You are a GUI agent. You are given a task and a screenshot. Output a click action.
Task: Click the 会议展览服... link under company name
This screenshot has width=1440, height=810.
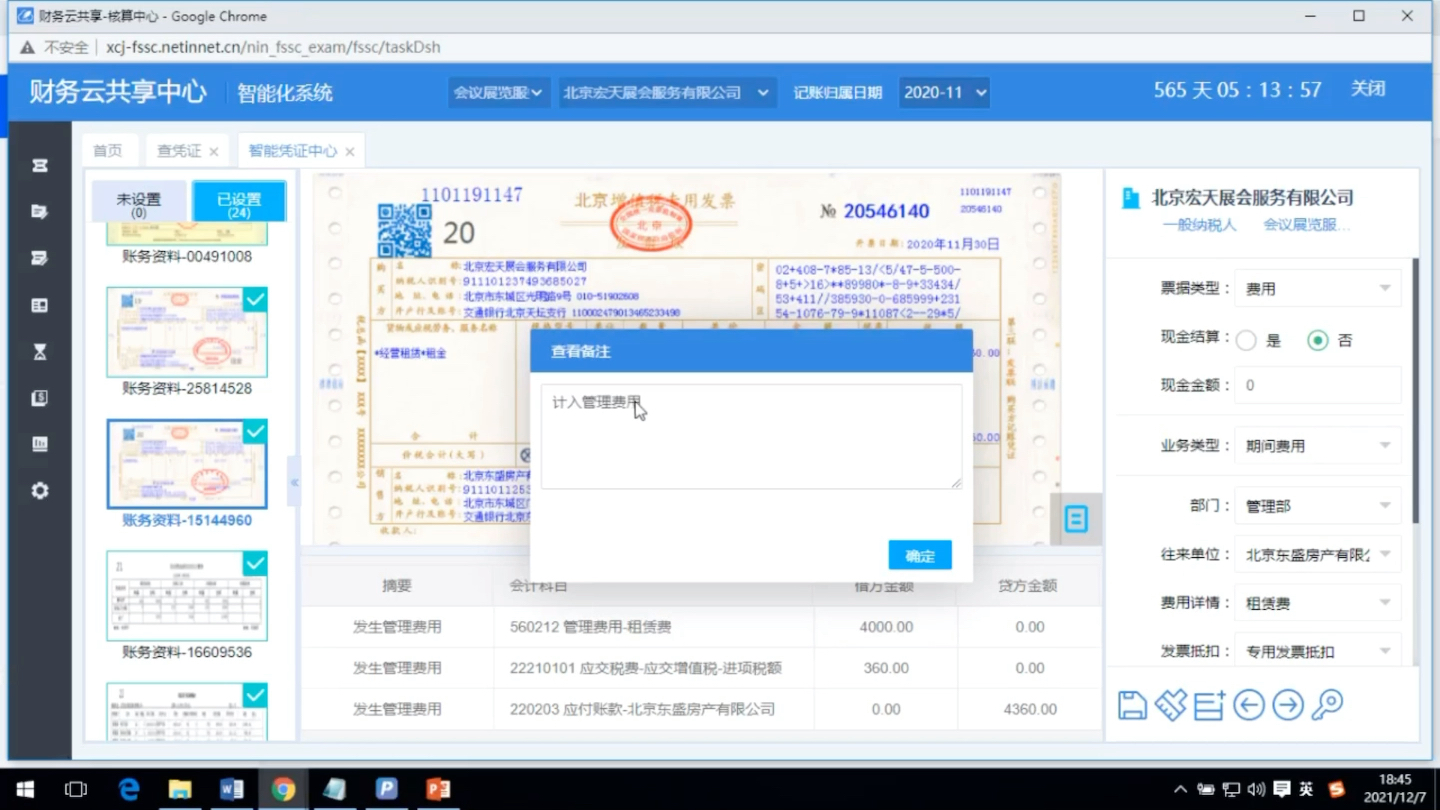[x=1307, y=225]
